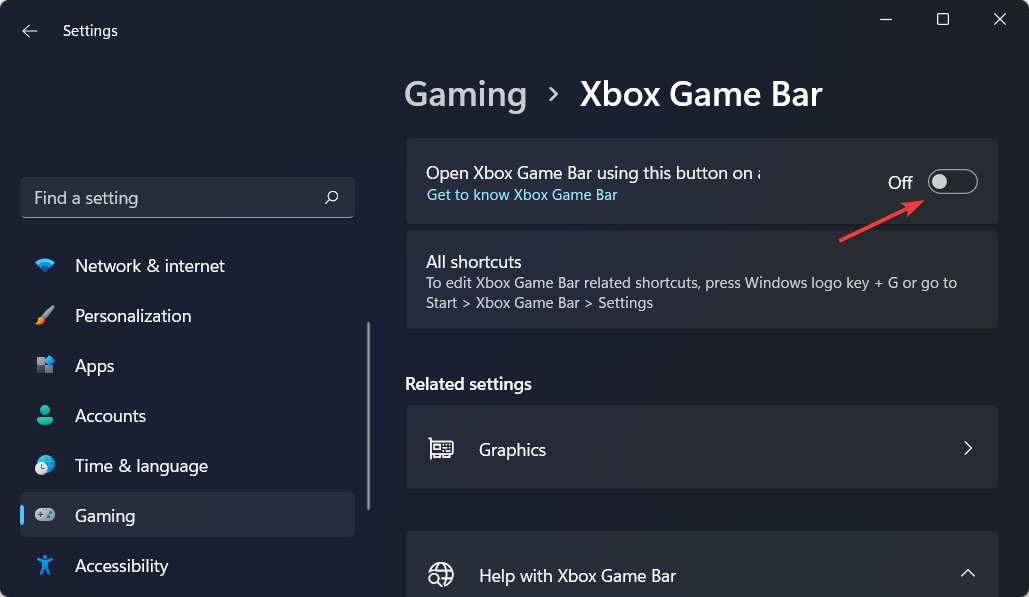Click the Accessibility figure icon

click(x=45, y=565)
